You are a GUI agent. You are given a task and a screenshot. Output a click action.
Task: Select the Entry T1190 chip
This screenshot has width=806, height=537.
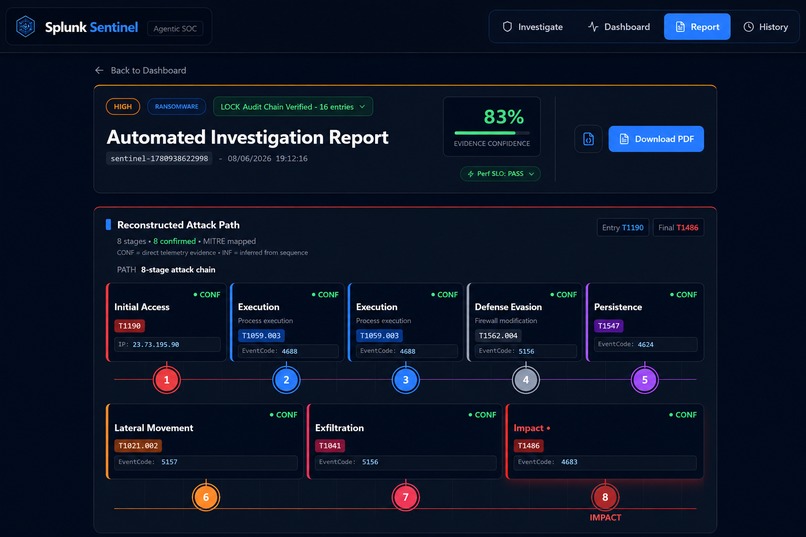coord(622,227)
